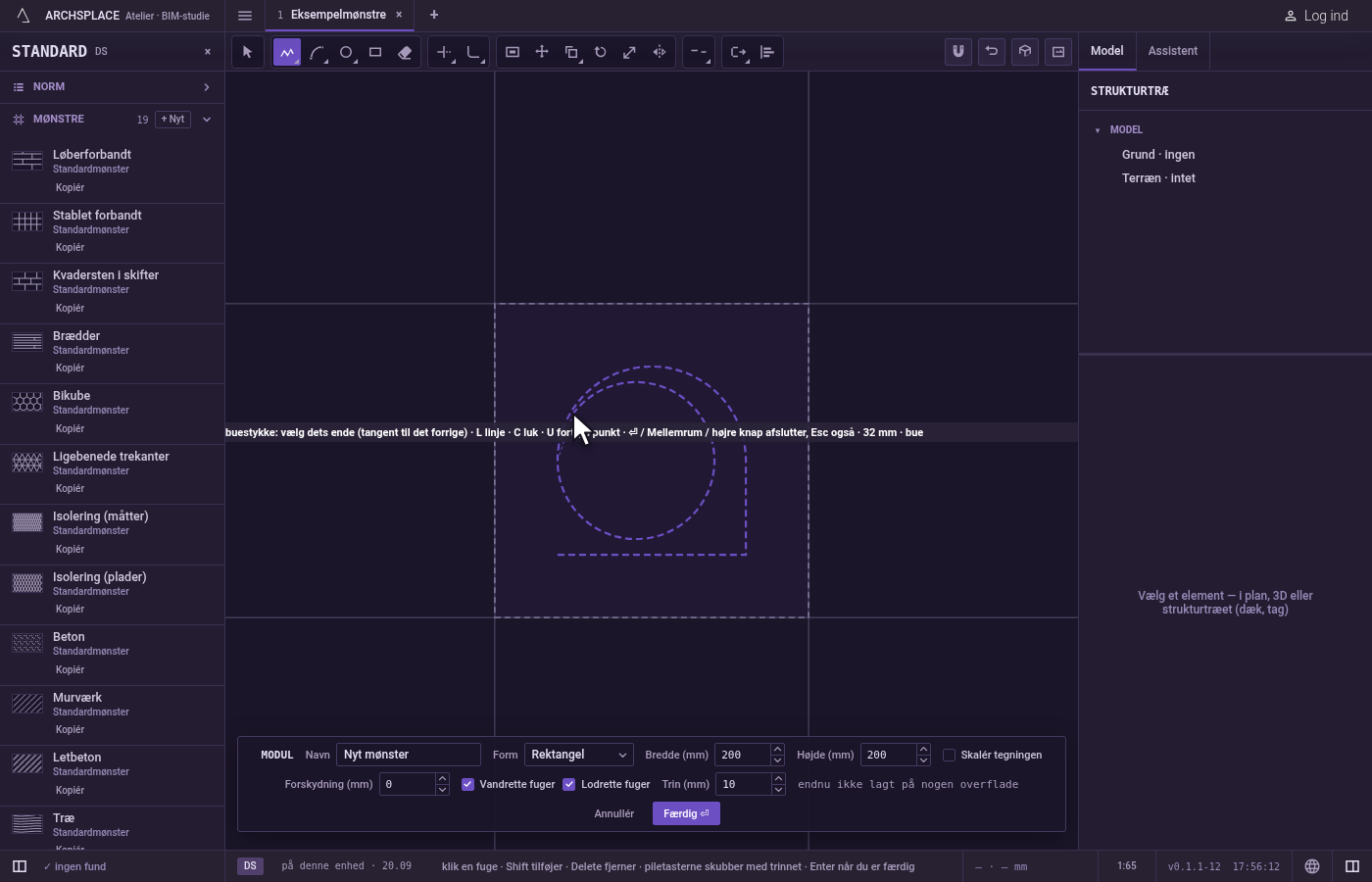Open the dashed line style tool
The height and width of the screenshot is (882, 1372).
tap(699, 52)
